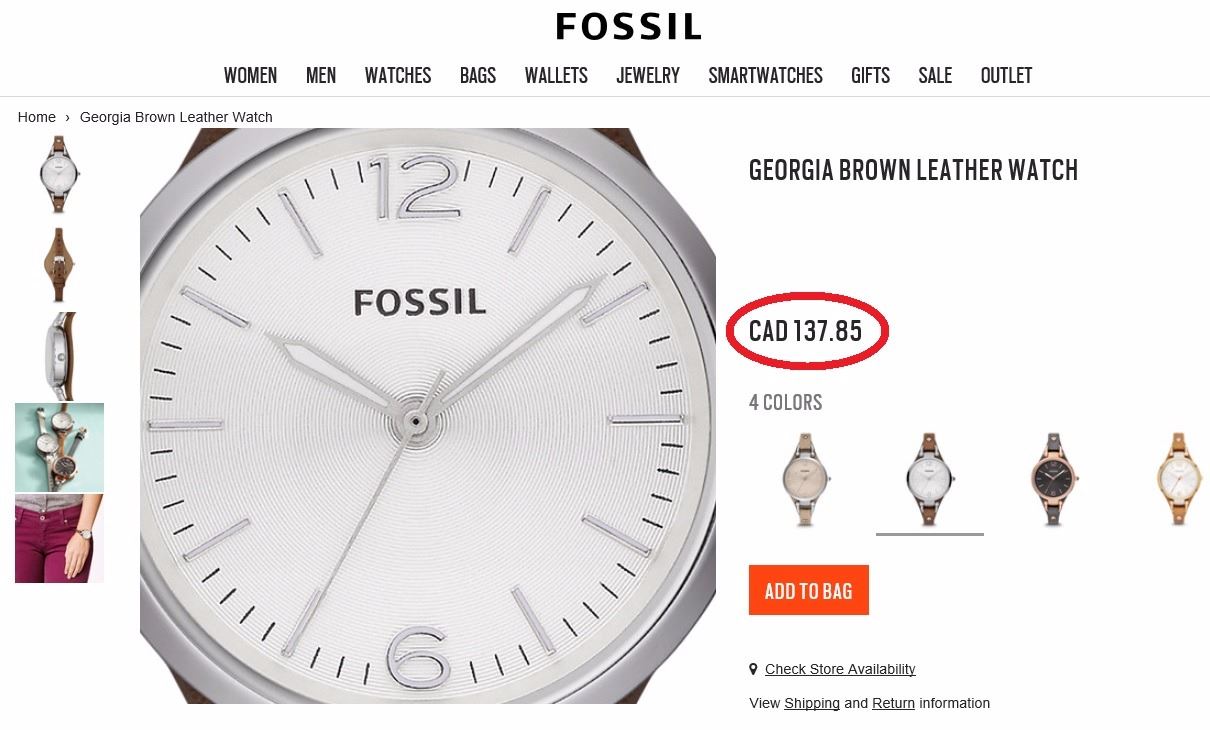
Task: Click the location pin icon
Action: pyautogui.click(x=753, y=669)
